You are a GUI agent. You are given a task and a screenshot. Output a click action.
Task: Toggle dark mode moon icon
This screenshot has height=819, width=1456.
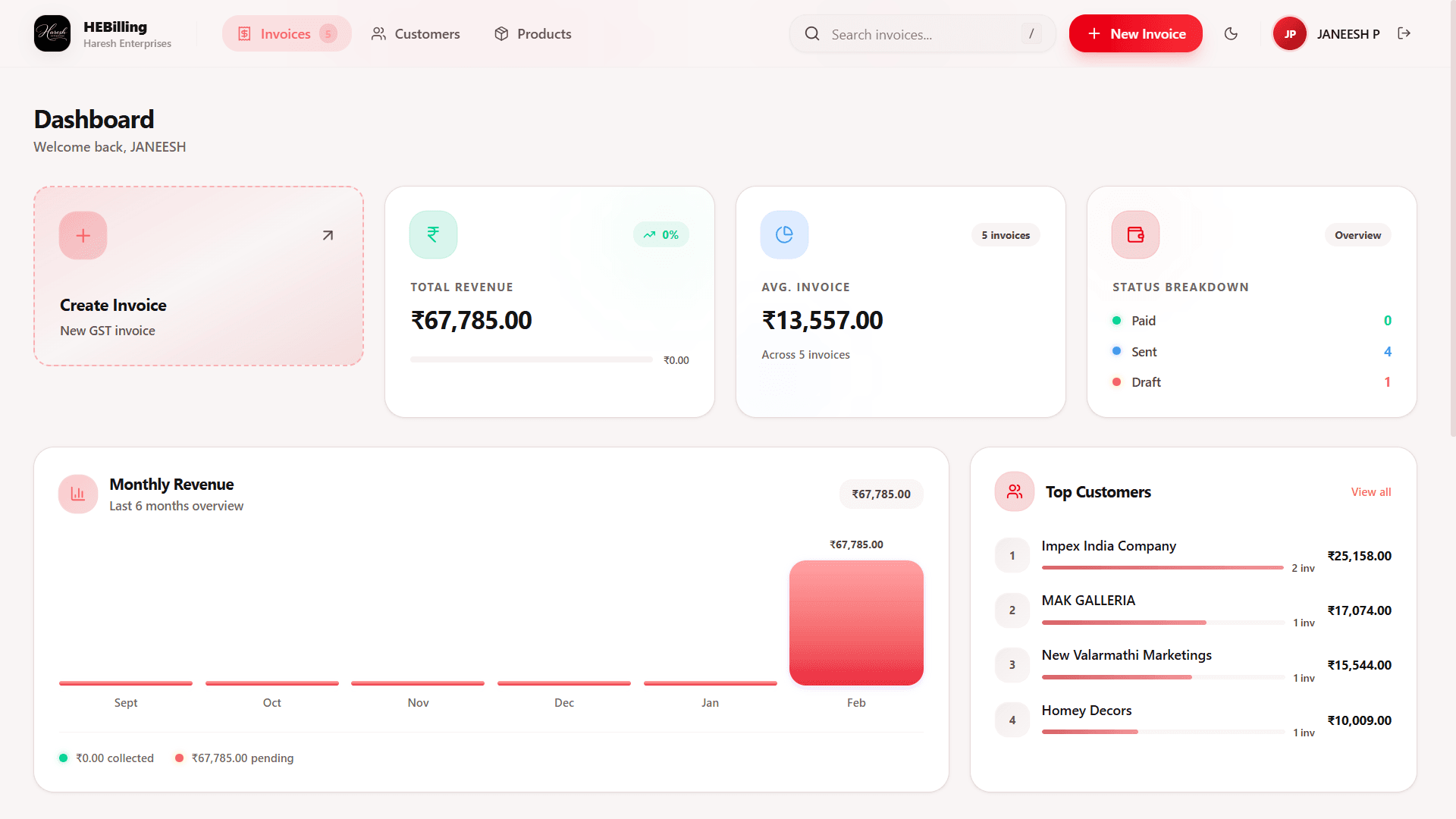pos(1231,33)
